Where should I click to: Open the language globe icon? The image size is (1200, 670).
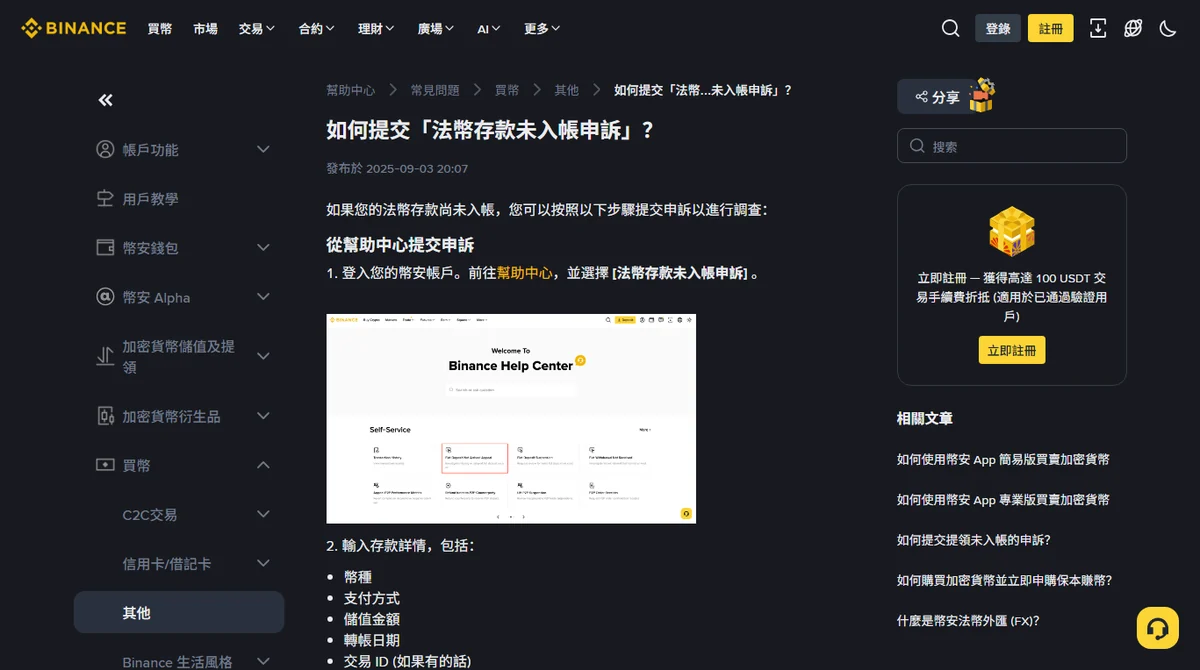[x=1132, y=28]
